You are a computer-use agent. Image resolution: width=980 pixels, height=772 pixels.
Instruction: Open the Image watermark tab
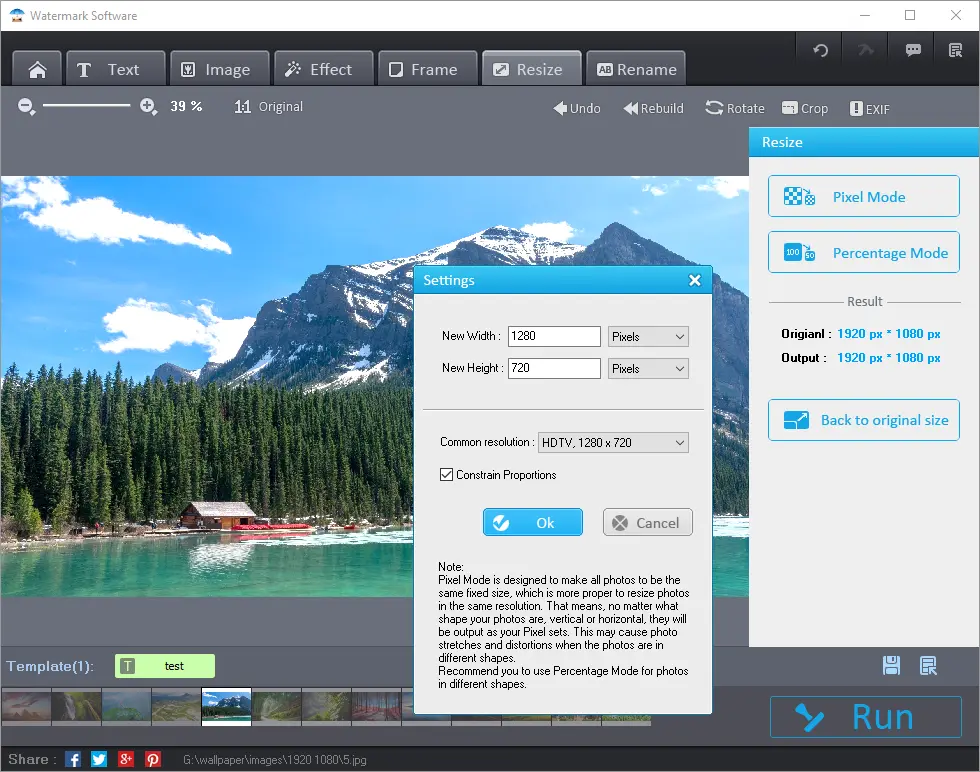219,69
